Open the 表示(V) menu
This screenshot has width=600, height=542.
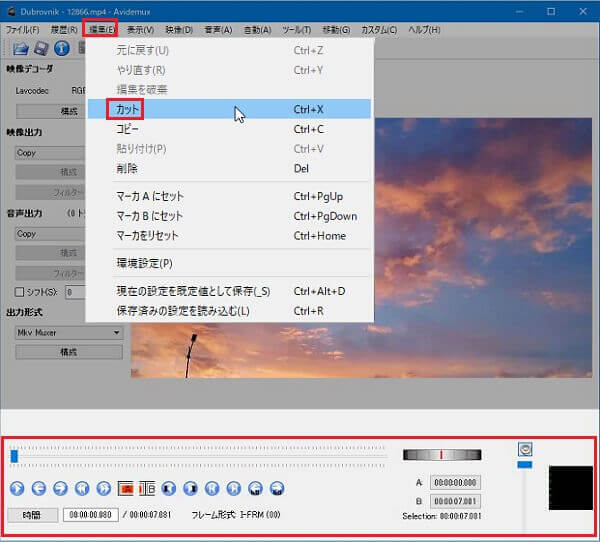click(x=140, y=30)
